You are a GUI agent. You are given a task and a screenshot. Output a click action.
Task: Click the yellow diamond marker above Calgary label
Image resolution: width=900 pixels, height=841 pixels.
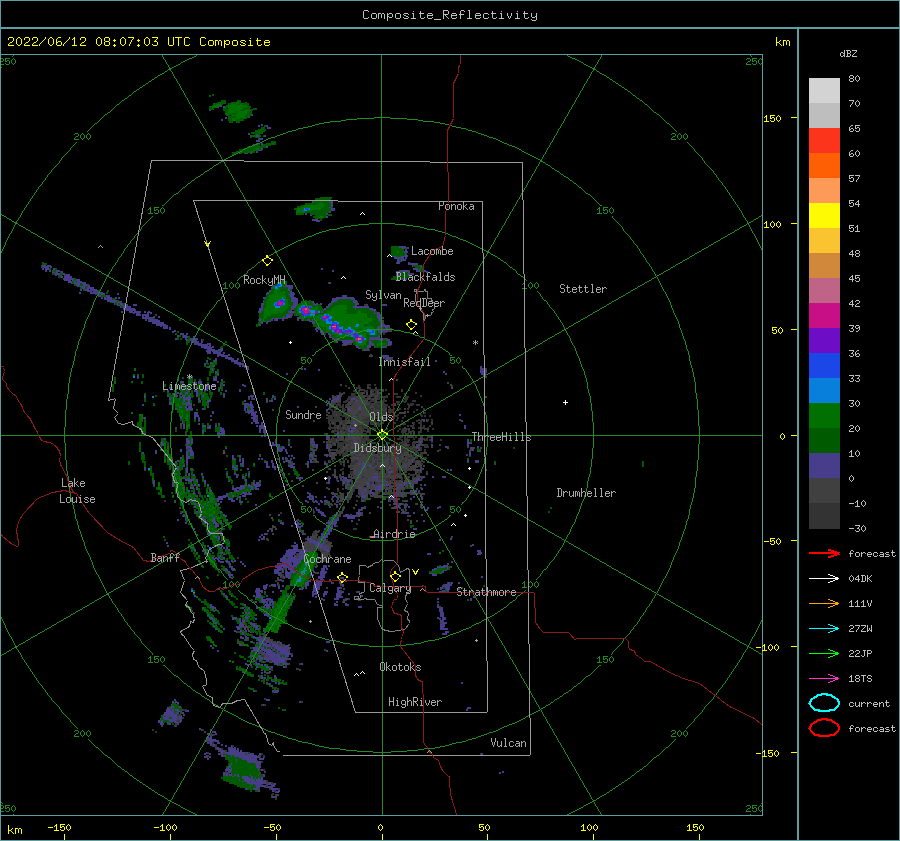(395, 576)
